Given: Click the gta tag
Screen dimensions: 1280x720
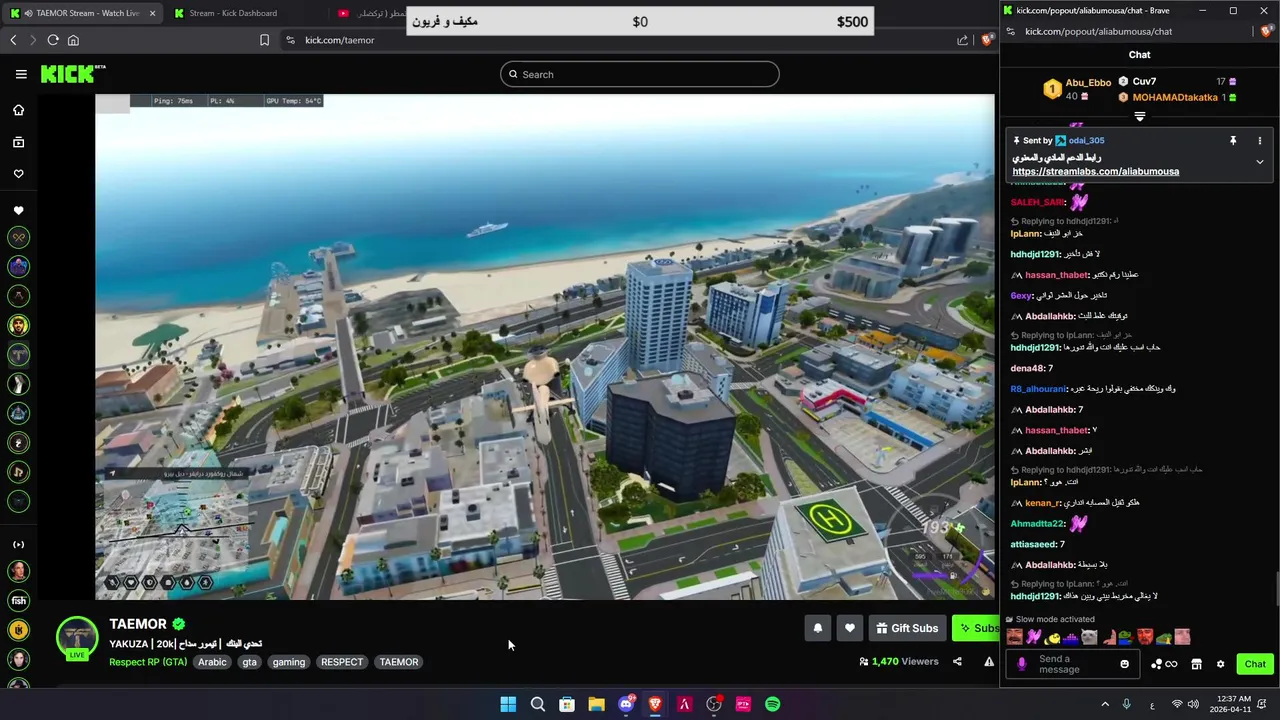Looking at the screenshot, I should coord(250,662).
